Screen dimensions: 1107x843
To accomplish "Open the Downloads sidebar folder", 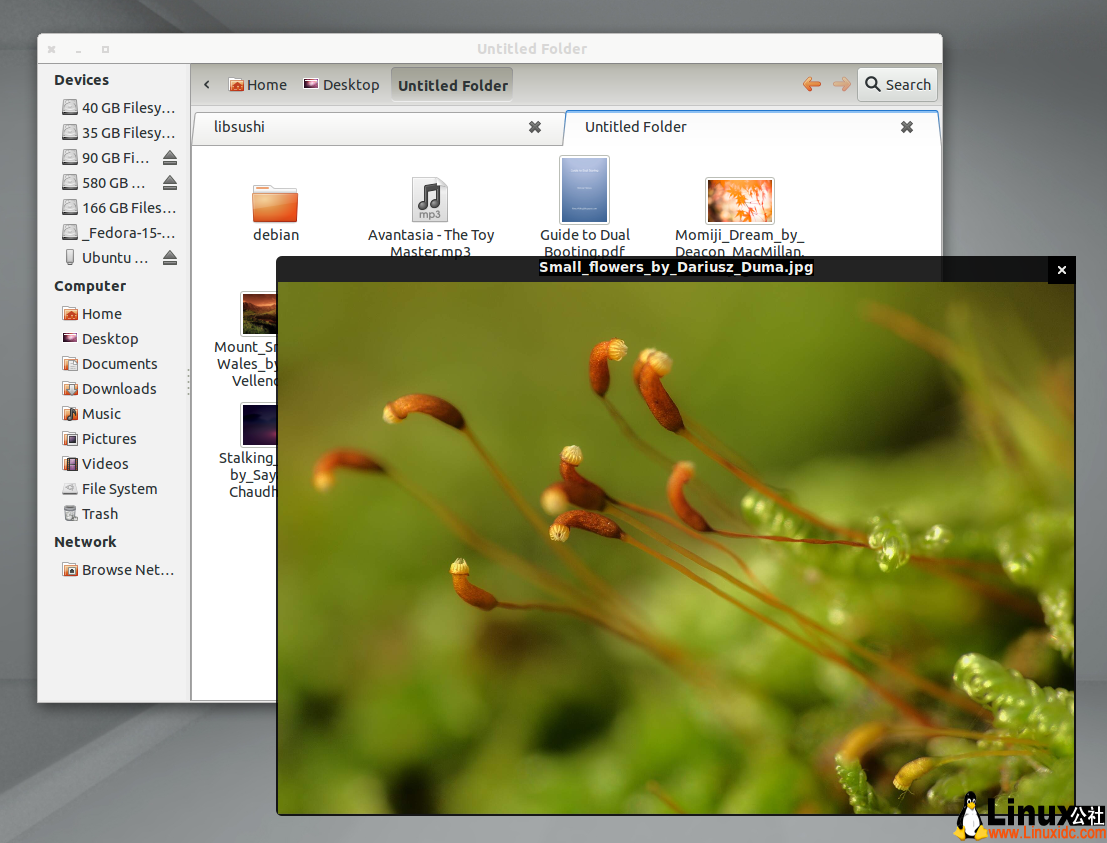I will [117, 388].
